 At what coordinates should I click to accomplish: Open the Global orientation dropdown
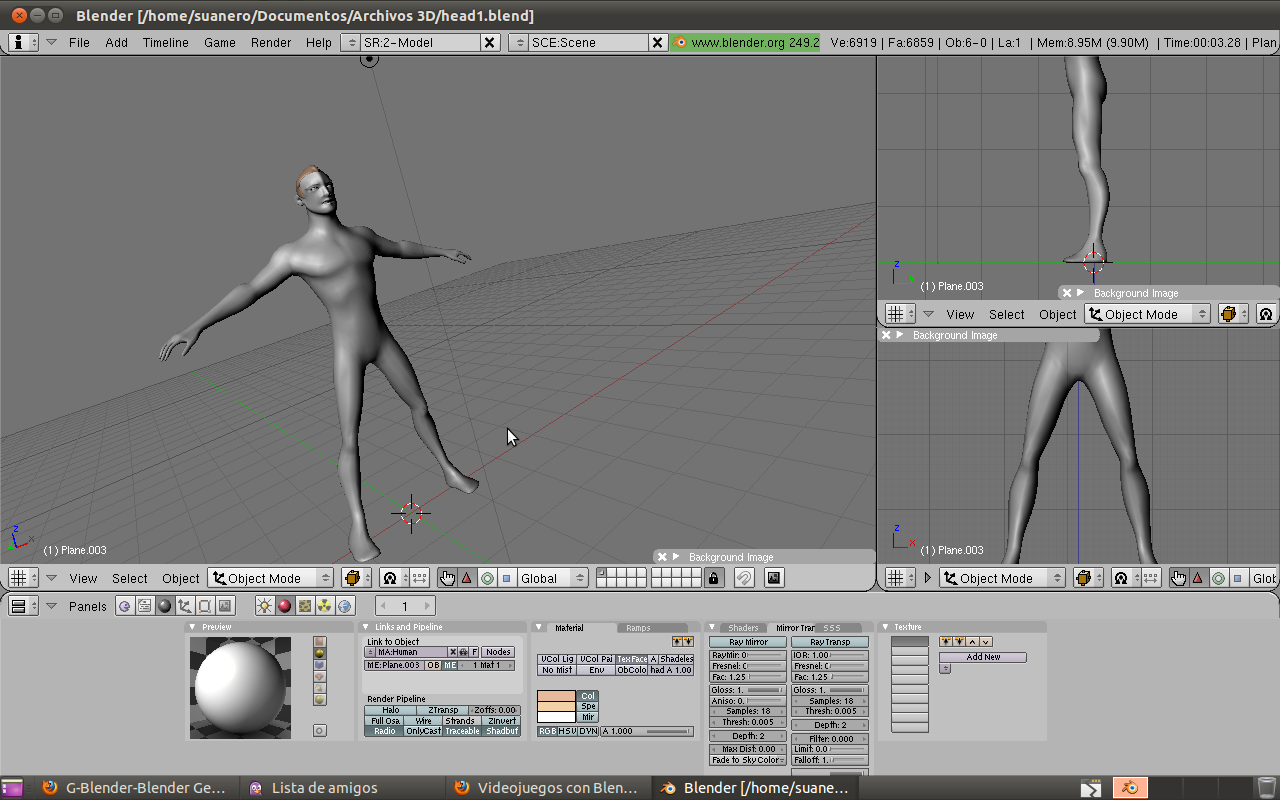point(552,578)
